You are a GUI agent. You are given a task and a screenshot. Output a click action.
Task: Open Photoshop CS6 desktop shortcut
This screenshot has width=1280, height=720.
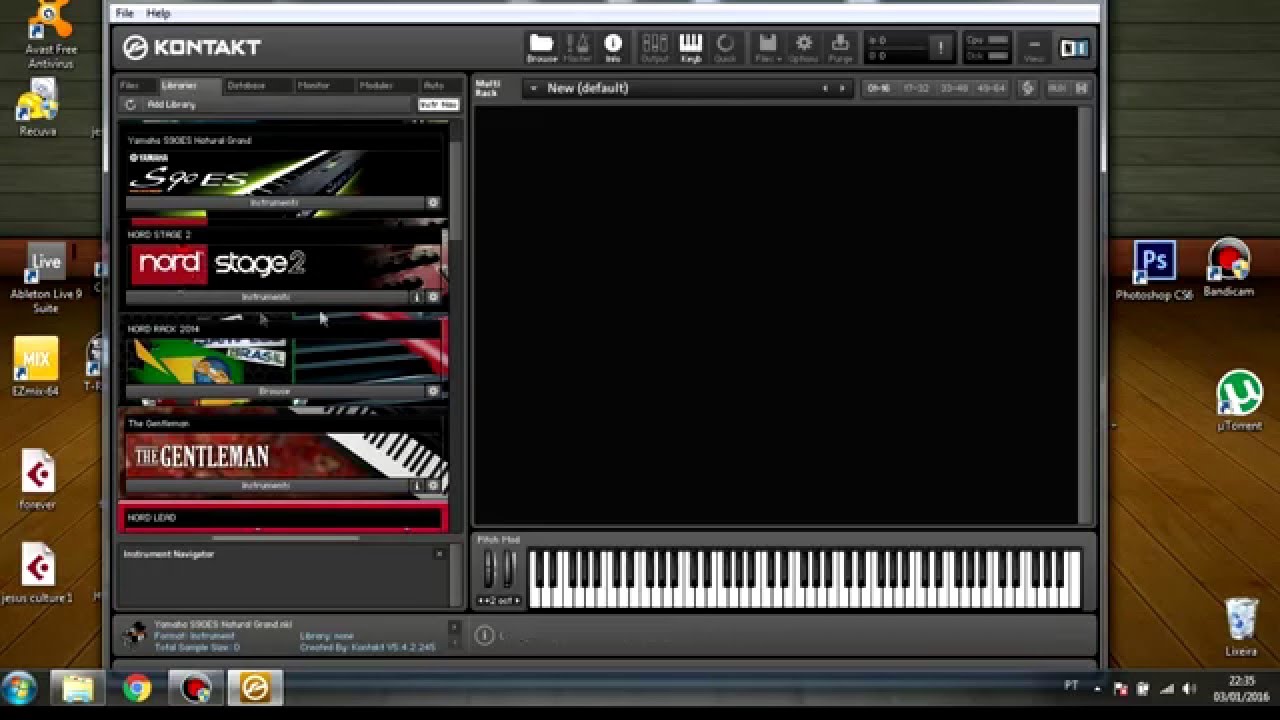[x=1155, y=271]
